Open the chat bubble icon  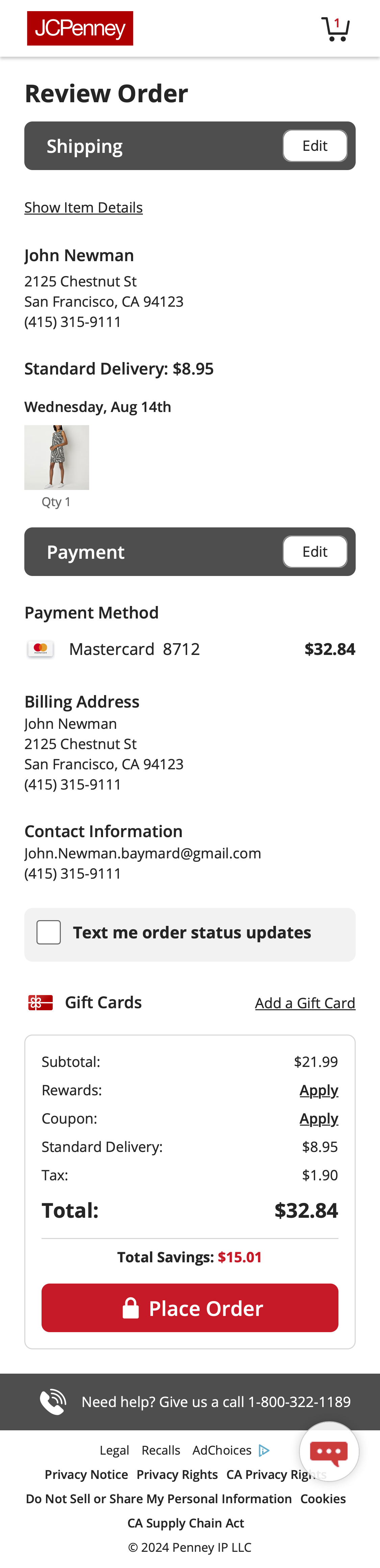point(329,1452)
